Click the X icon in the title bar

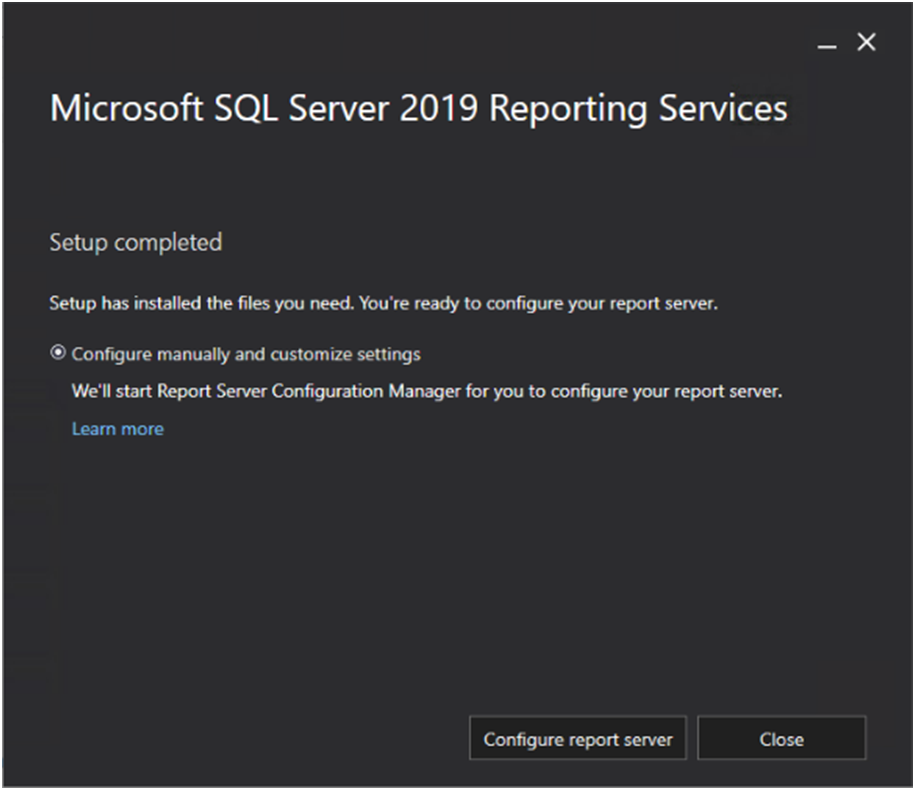(866, 42)
